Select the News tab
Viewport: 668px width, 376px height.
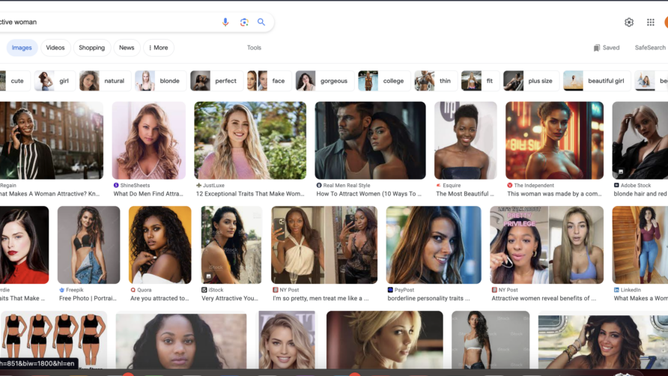coord(127,48)
